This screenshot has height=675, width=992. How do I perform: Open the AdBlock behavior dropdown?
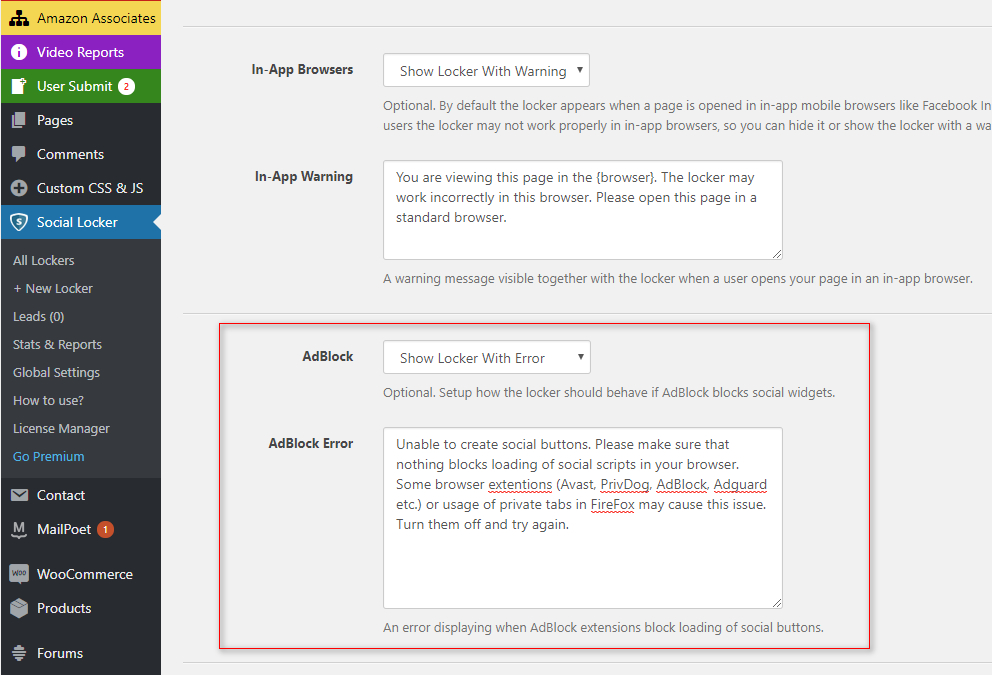[x=486, y=358]
